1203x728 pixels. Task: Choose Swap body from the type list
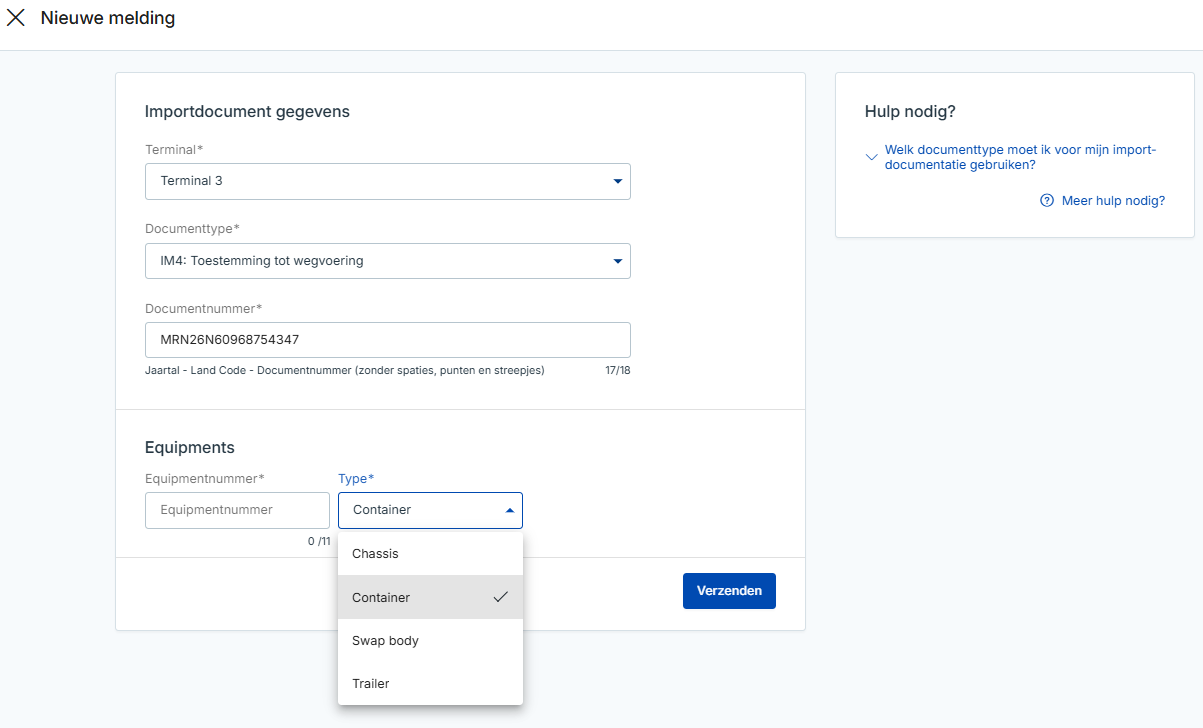(430, 641)
